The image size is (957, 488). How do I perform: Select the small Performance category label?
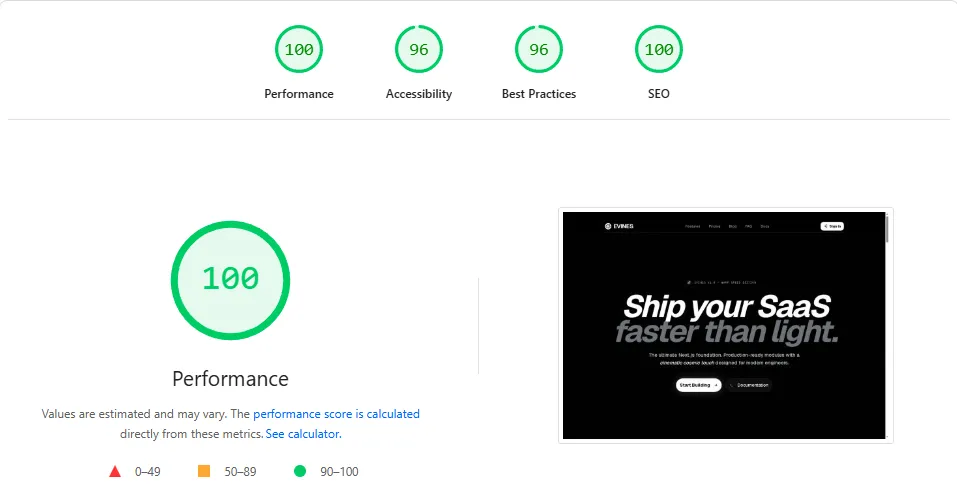point(299,94)
